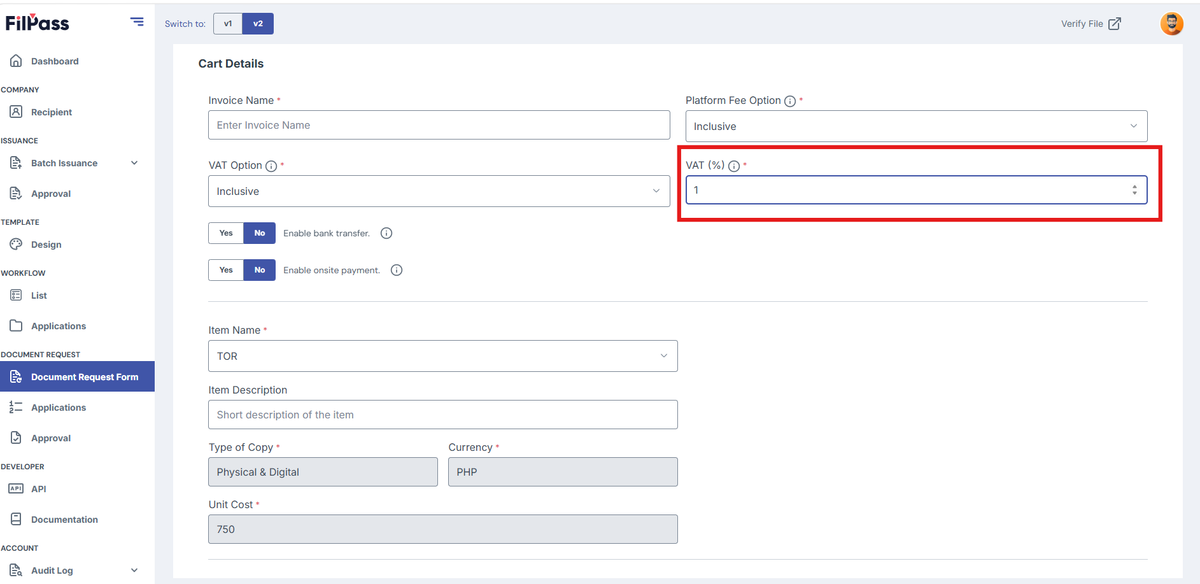This screenshot has height=584, width=1200.
Task: Click the Batch Issuance document icon
Action: pos(15,163)
